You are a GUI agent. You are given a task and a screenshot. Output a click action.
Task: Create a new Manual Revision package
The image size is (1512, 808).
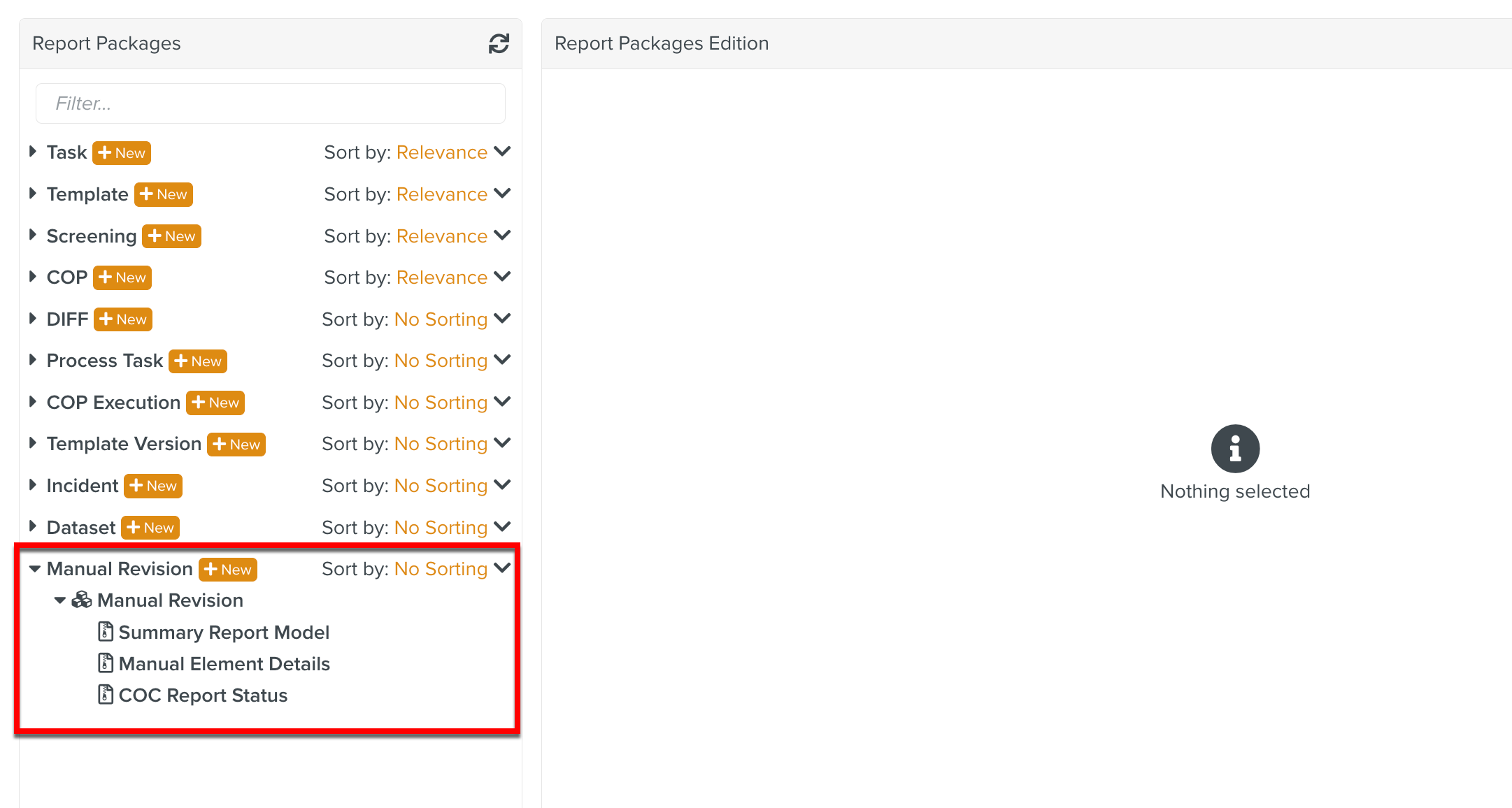click(x=228, y=570)
